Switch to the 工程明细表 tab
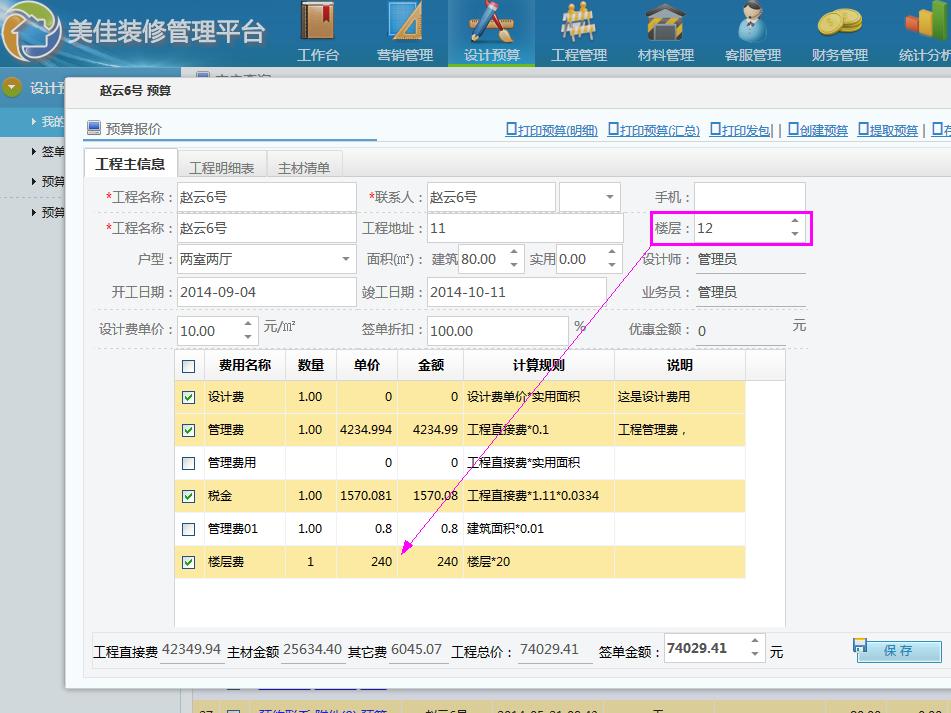This screenshot has height=713, width=951. click(222, 168)
